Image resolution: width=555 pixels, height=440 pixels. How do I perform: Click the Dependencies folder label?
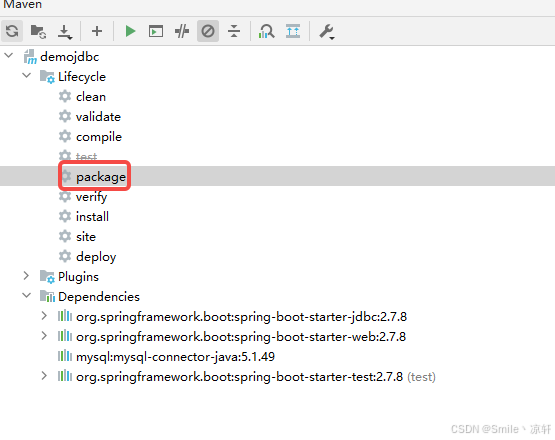pyautogui.click(x=99, y=297)
